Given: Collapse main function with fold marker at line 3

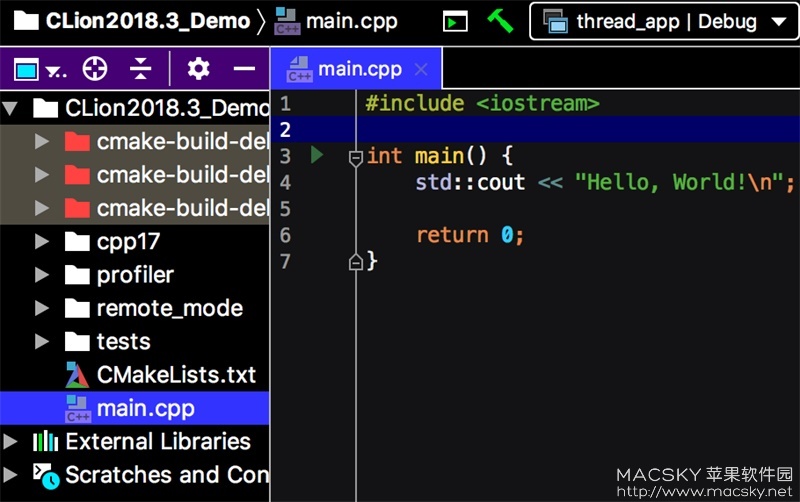Looking at the screenshot, I should (356, 158).
